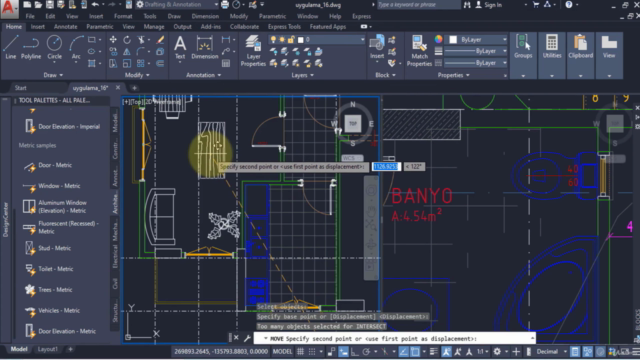Insert Trees - Metric from tool palette
Screen dimensions: 640x360
point(48,290)
